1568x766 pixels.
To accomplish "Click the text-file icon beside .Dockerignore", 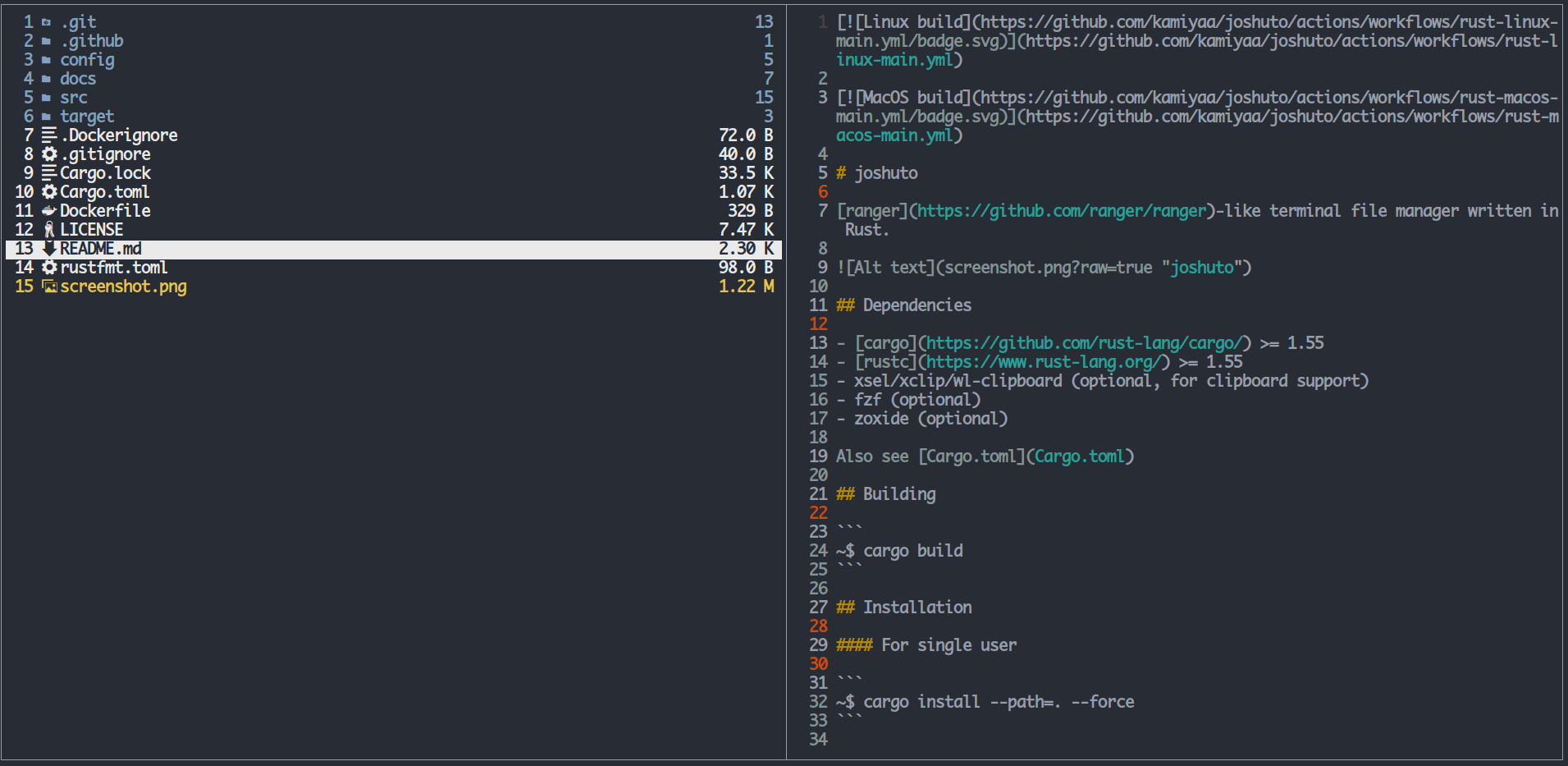I will [49, 135].
